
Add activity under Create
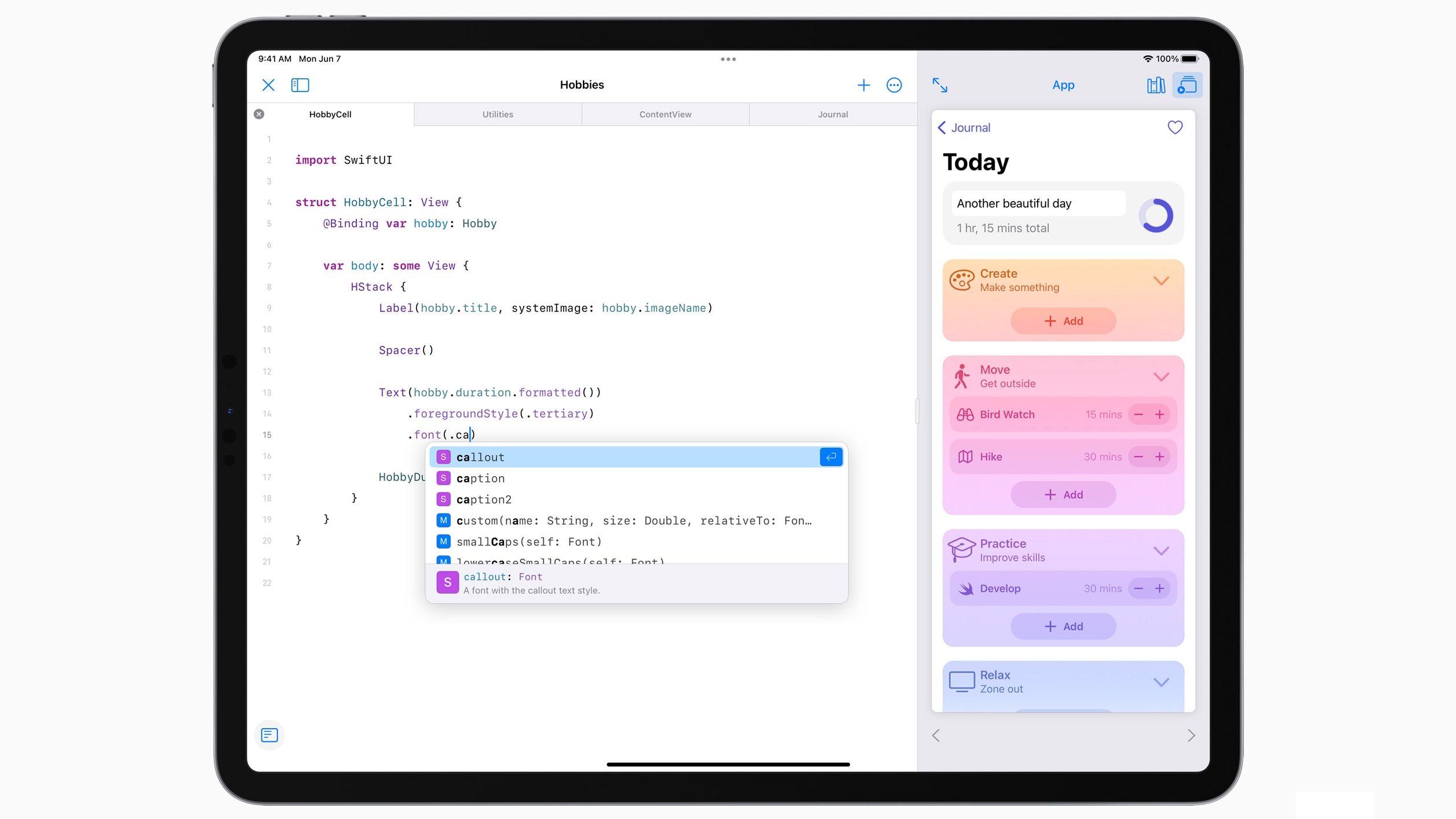(1063, 321)
